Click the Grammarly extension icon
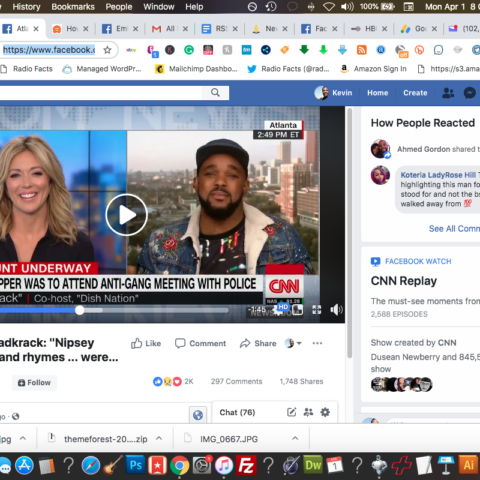This screenshot has height=480, width=480. pyautogui.click(x=189, y=50)
